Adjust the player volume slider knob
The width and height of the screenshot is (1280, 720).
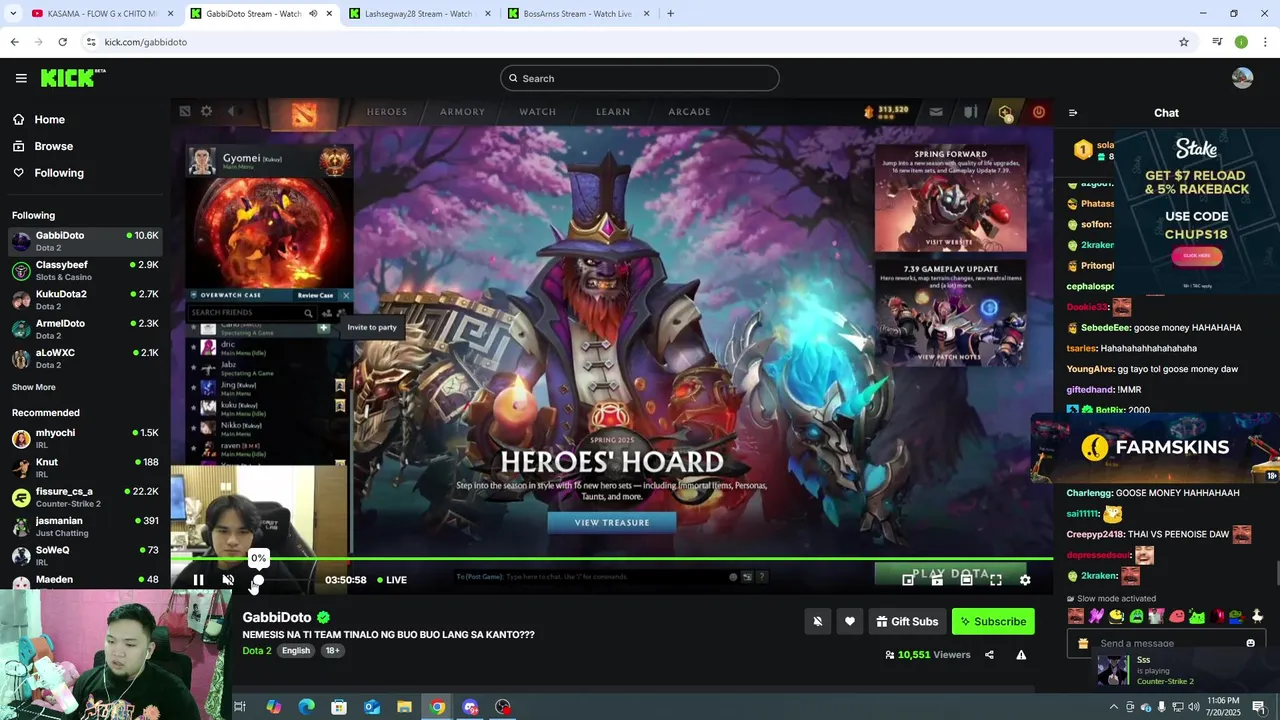[x=258, y=580]
